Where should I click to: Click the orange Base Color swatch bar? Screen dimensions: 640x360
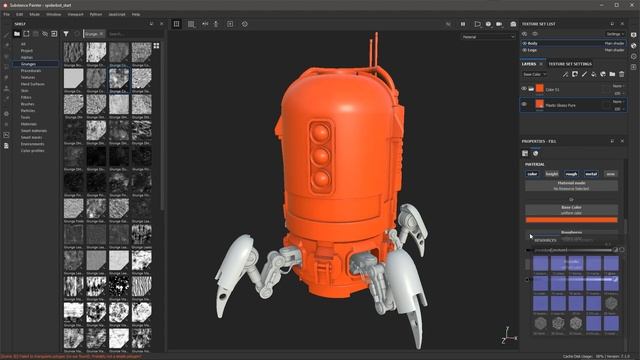coord(571,220)
